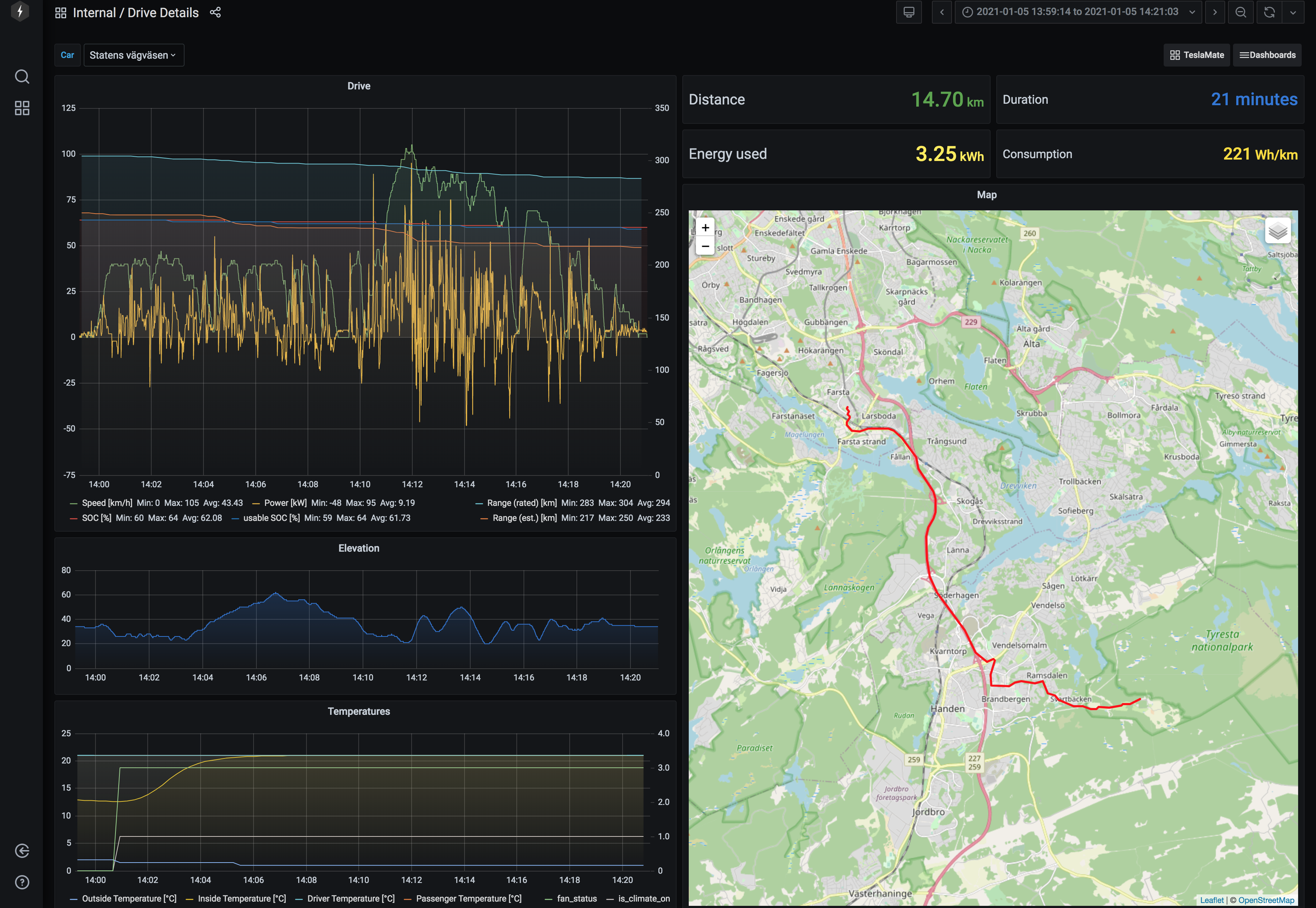Image resolution: width=1316 pixels, height=908 pixels.
Task: Toggle the Speed [km/h] legend series
Action: pos(107,503)
